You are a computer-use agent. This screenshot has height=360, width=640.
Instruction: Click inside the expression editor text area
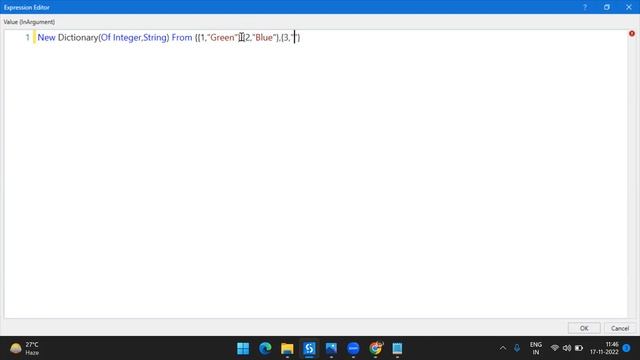pyautogui.click(x=316, y=173)
